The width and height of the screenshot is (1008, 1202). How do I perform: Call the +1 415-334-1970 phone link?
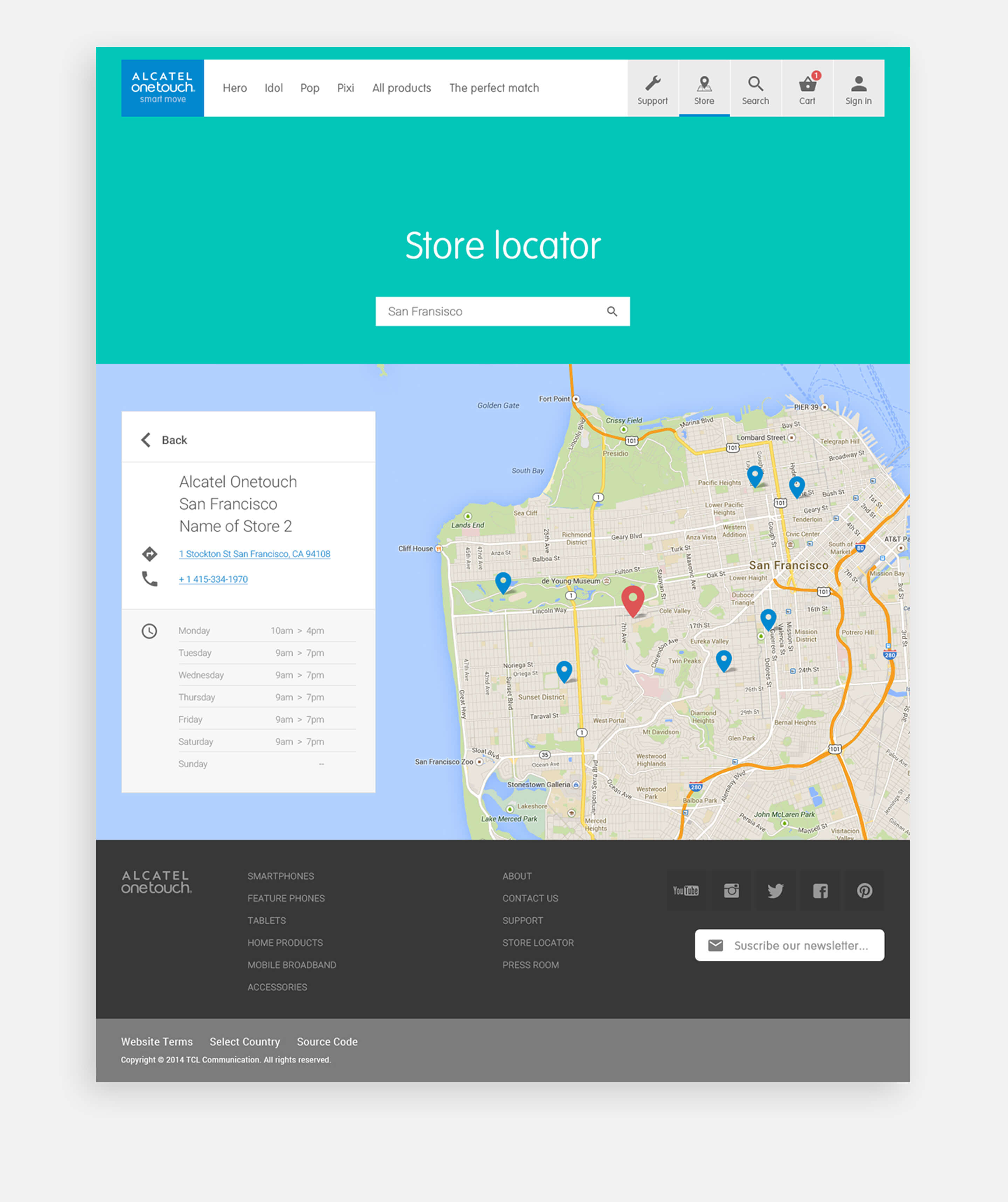click(x=213, y=579)
